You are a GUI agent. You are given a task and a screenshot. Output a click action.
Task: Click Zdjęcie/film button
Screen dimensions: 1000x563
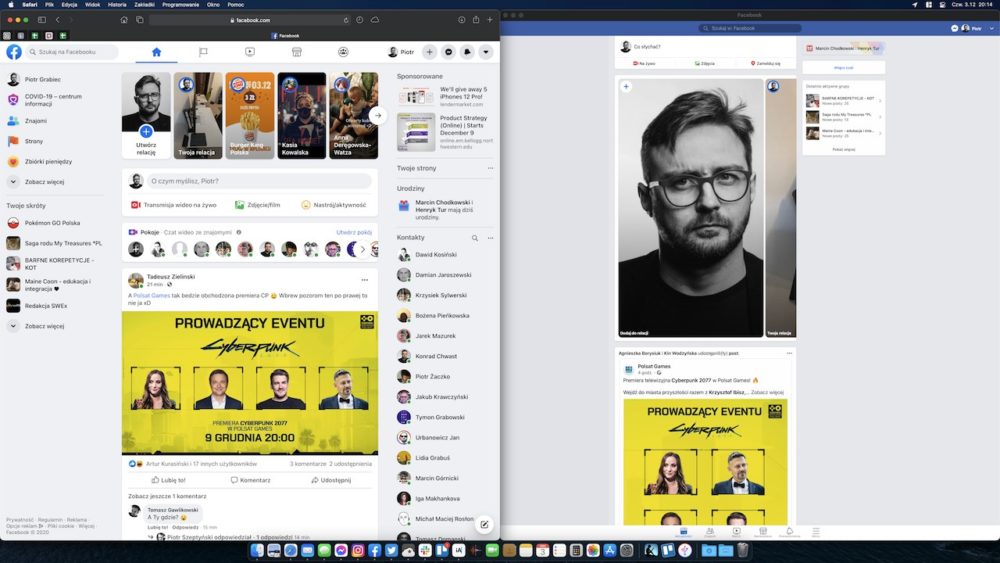pos(258,205)
